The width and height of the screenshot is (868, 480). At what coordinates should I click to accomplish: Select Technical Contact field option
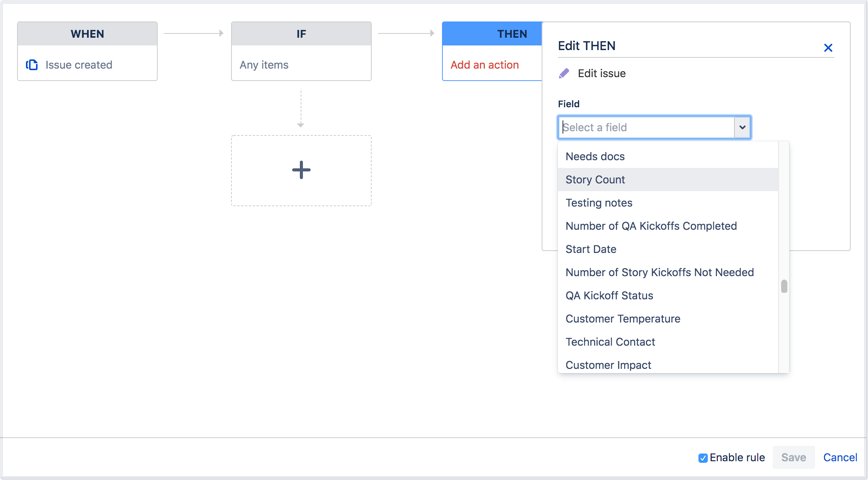click(610, 342)
